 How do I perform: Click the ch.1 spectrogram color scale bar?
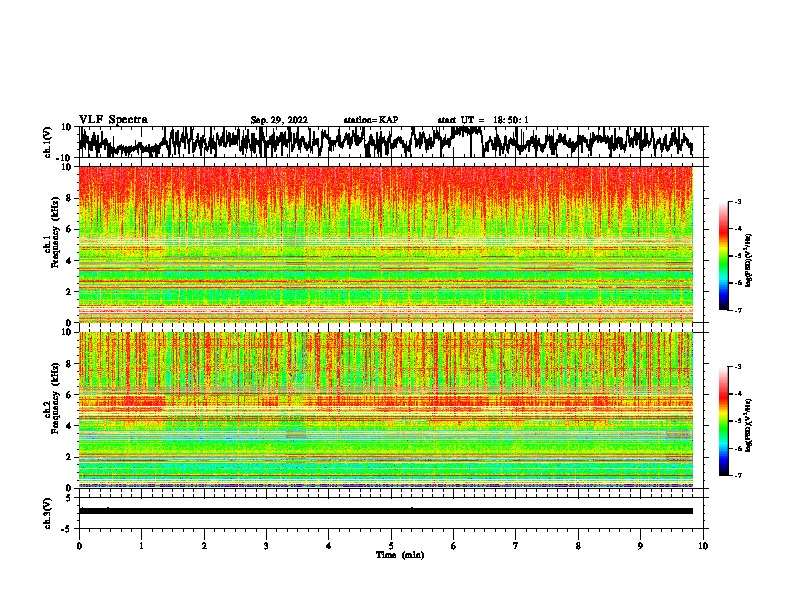coord(723,256)
